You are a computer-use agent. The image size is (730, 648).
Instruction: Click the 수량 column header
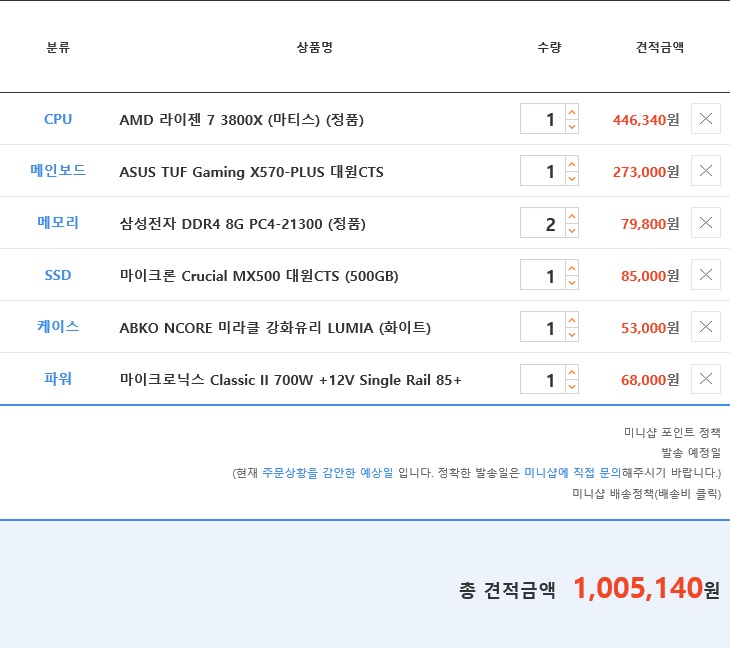(549, 47)
